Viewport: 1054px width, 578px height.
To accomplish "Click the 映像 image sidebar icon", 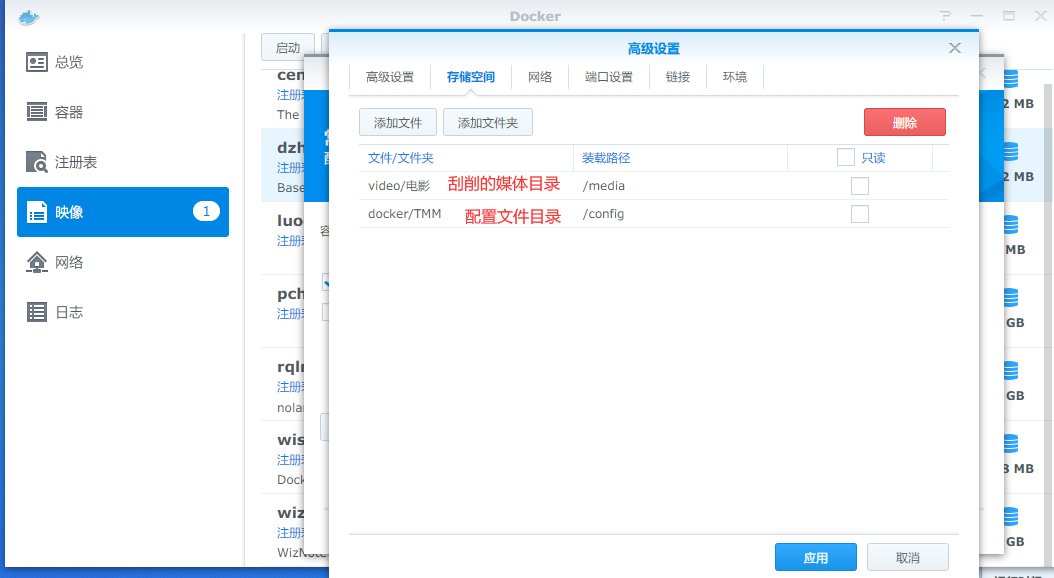I will (37, 212).
